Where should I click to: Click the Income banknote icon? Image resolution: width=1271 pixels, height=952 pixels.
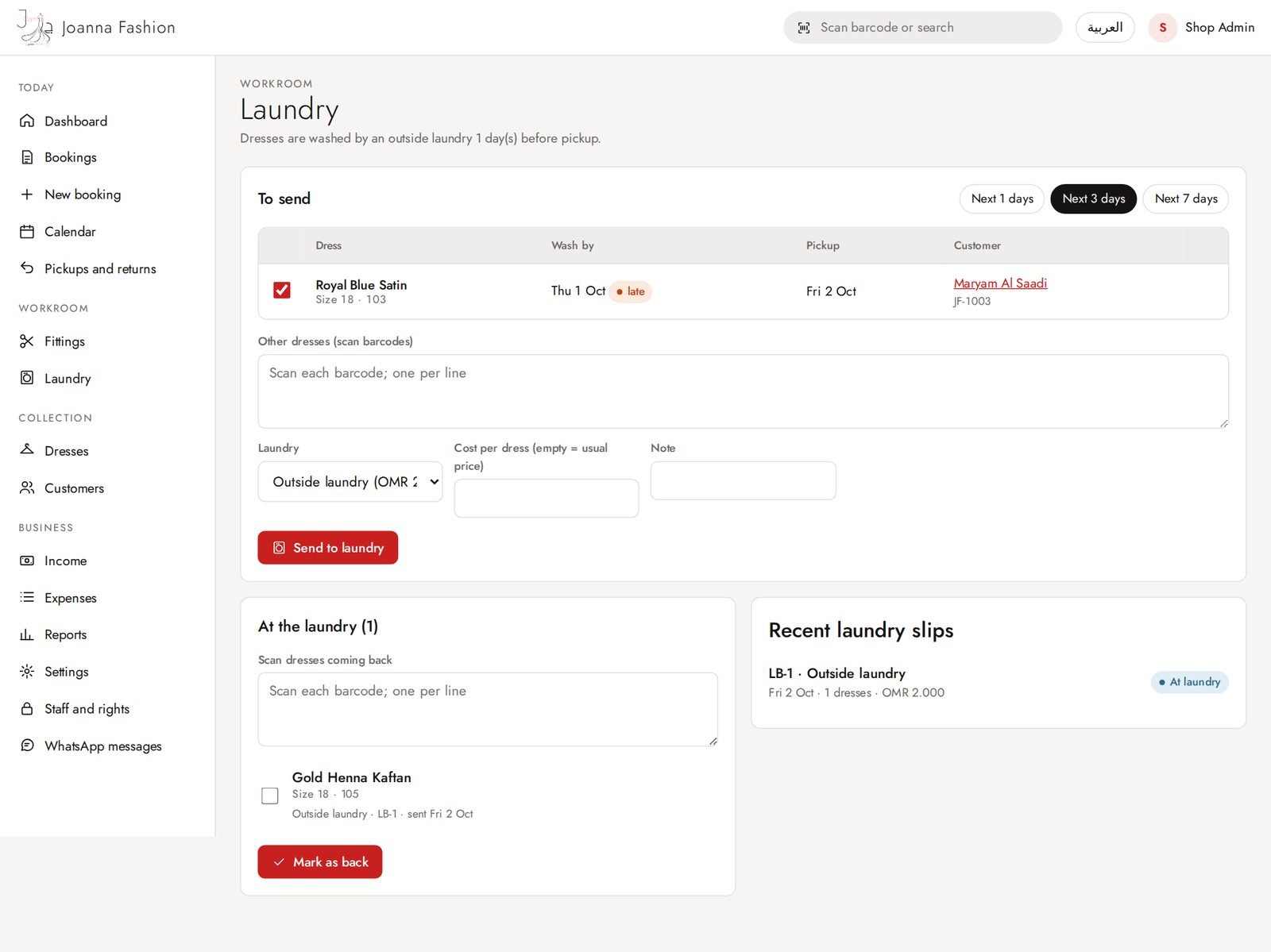(x=27, y=561)
